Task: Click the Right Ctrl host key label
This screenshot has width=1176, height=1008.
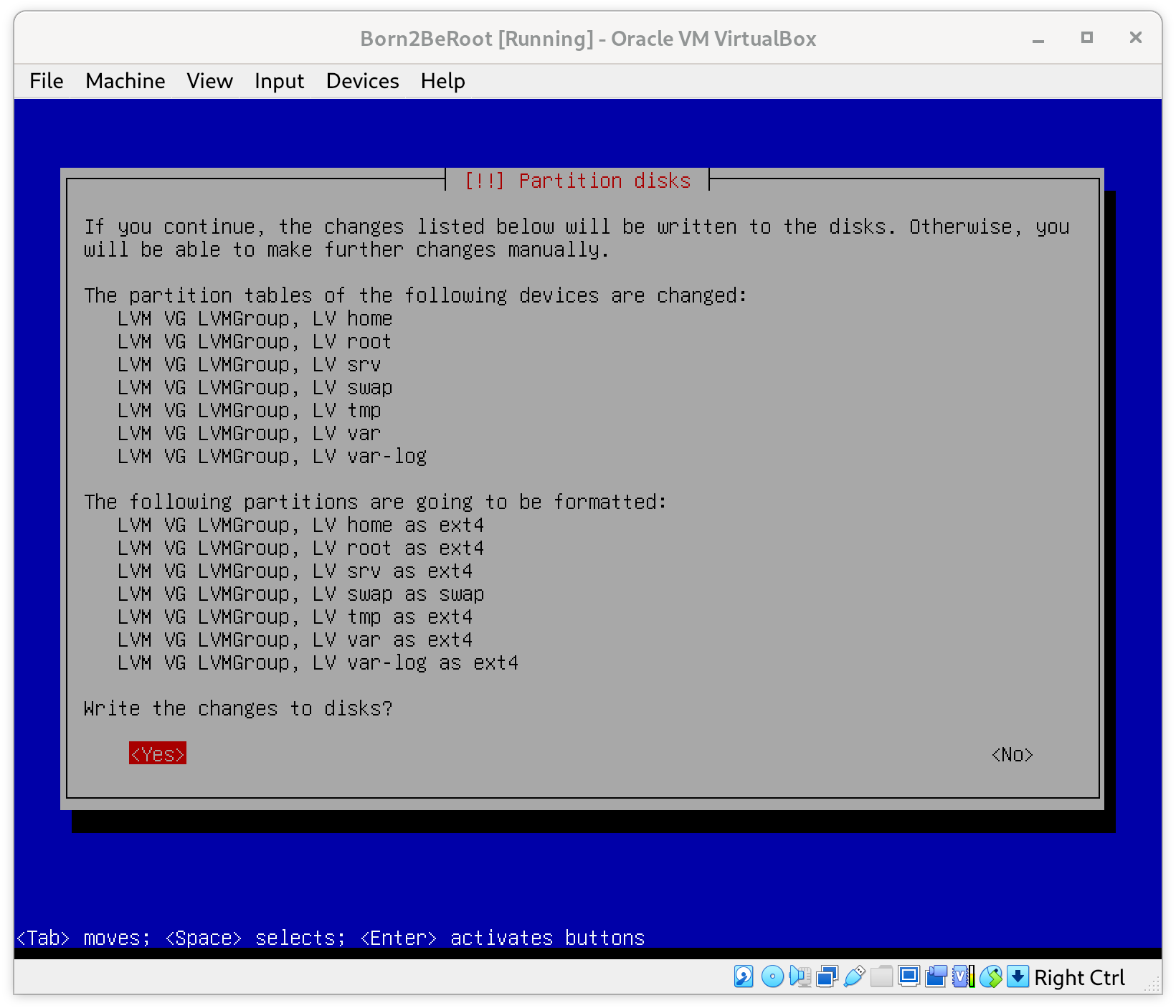Action: (1079, 977)
